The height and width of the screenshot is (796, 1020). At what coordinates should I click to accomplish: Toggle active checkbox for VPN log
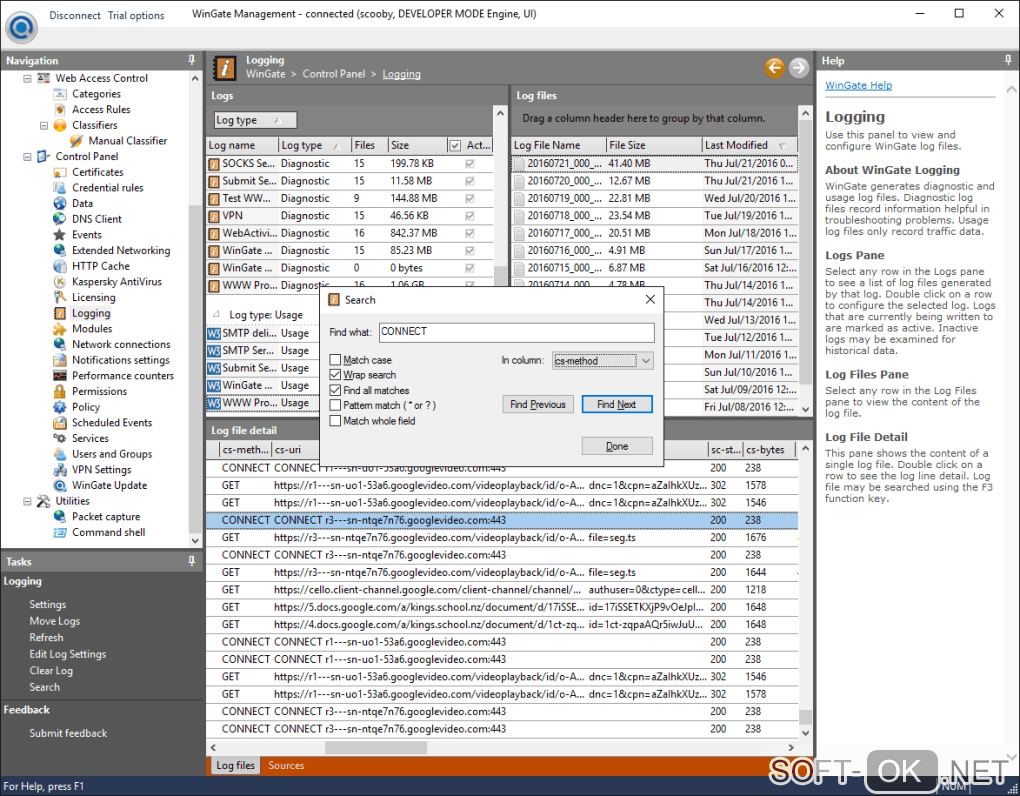point(470,216)
